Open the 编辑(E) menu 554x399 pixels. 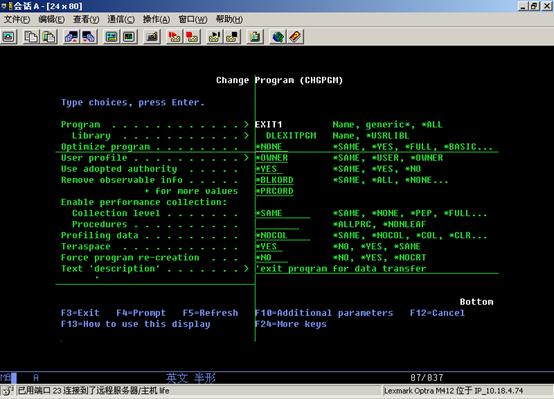tap(51, 19)
